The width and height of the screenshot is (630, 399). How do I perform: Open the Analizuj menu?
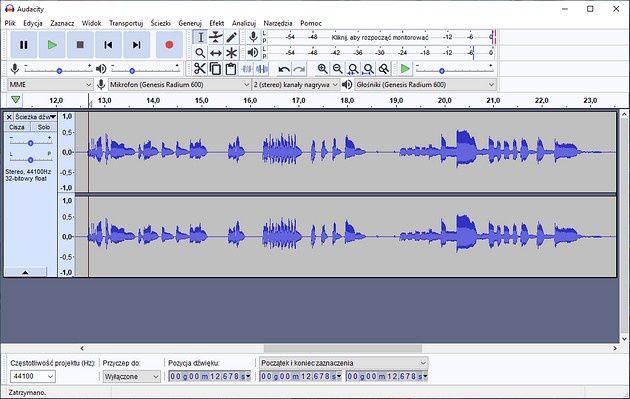(x=244, y=23)
